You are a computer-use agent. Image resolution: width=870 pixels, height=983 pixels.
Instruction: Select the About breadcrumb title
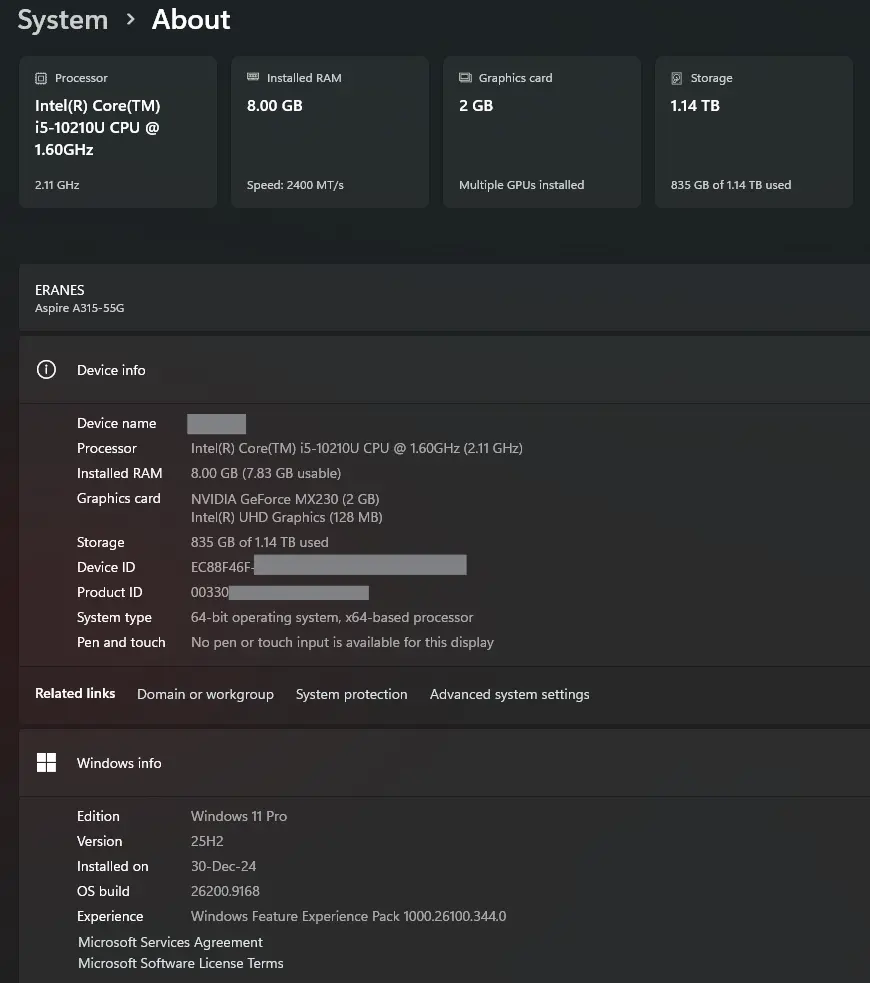[x=191, y=20]
